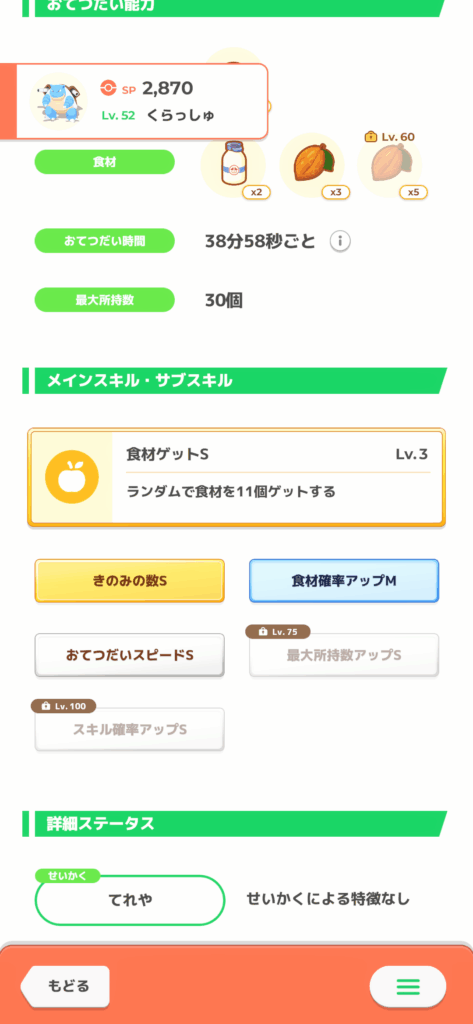Tap the おてつだい時間 green label

pos(105,241)
